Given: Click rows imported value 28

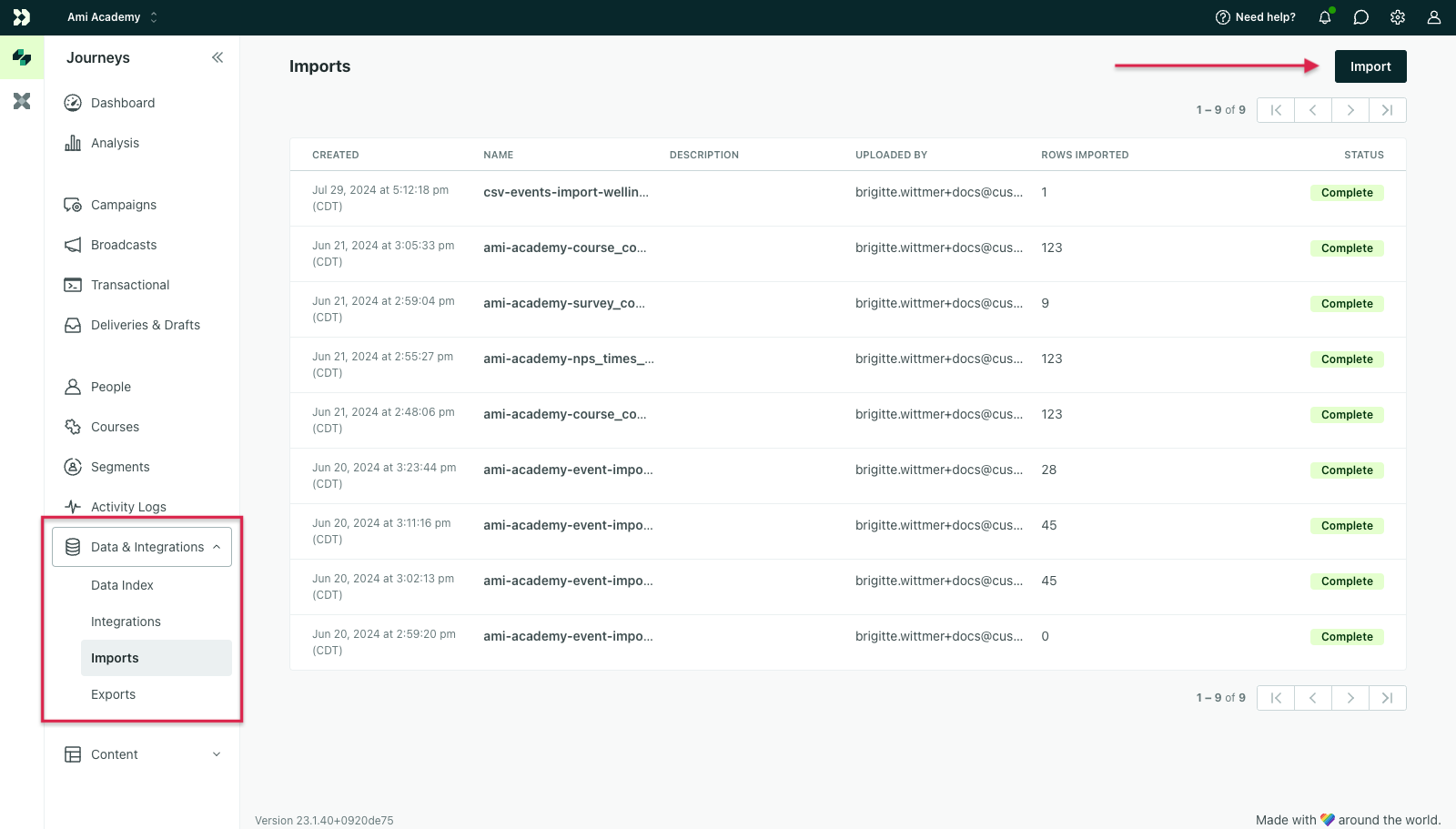Looking at the screenshot, I should click(x=1049, y=470).
